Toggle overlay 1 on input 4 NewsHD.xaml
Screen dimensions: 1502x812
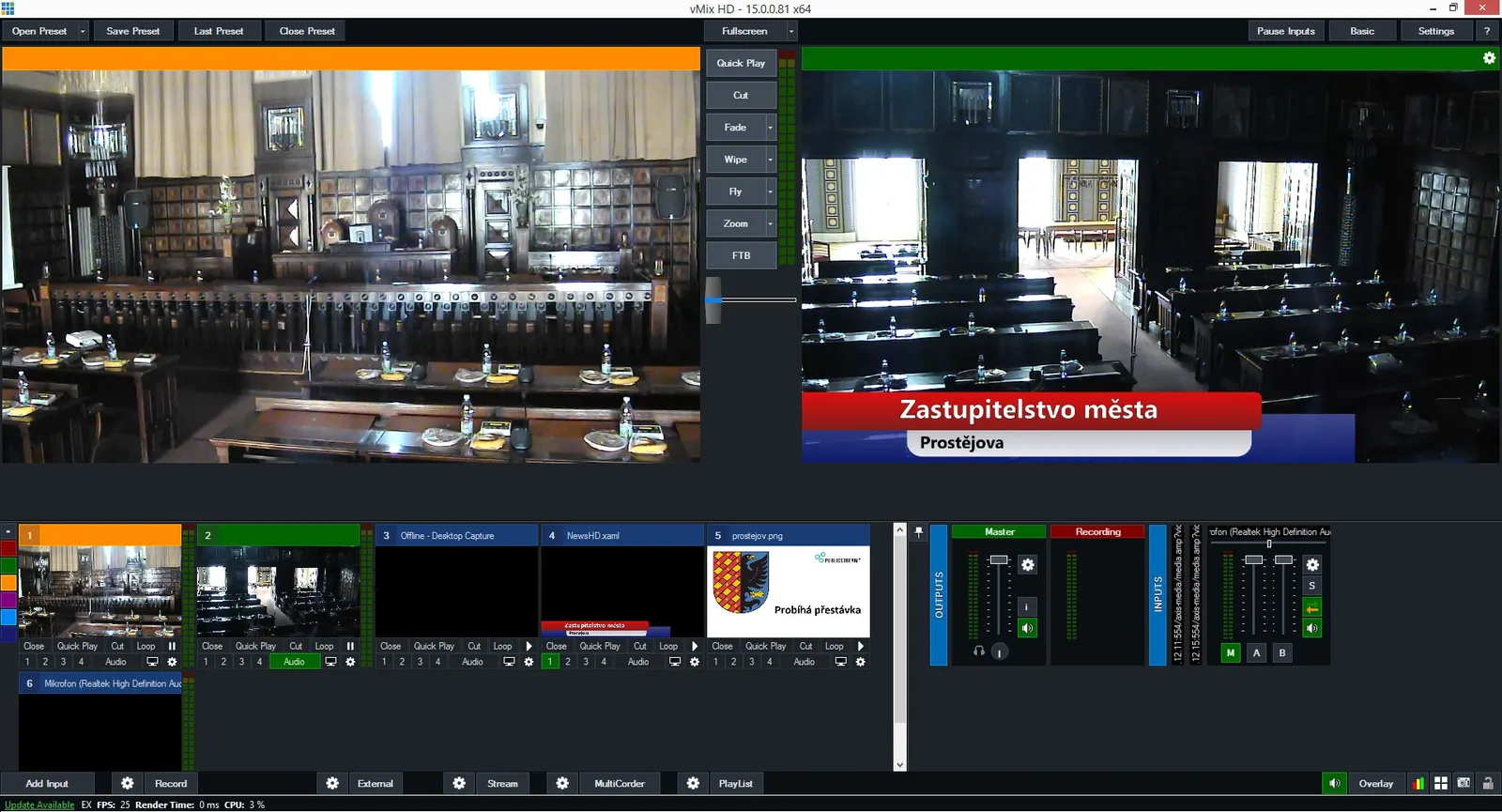550,662
